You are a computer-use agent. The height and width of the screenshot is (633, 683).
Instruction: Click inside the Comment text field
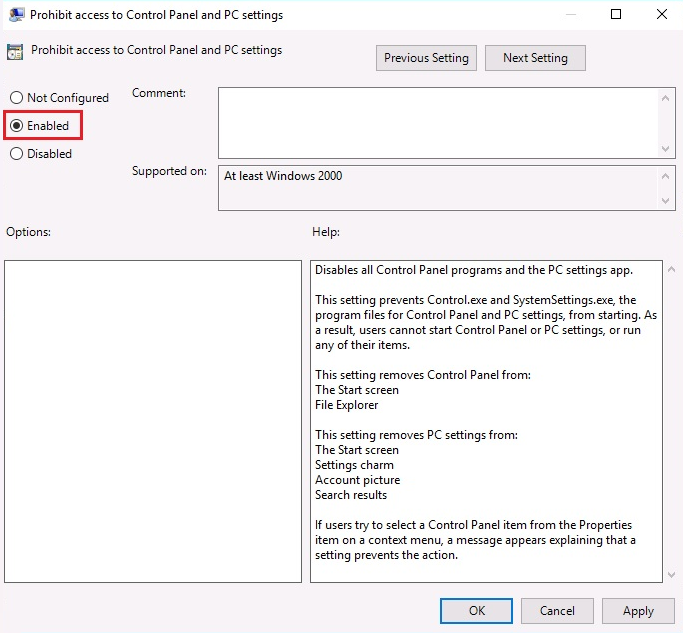click(438, 122)
